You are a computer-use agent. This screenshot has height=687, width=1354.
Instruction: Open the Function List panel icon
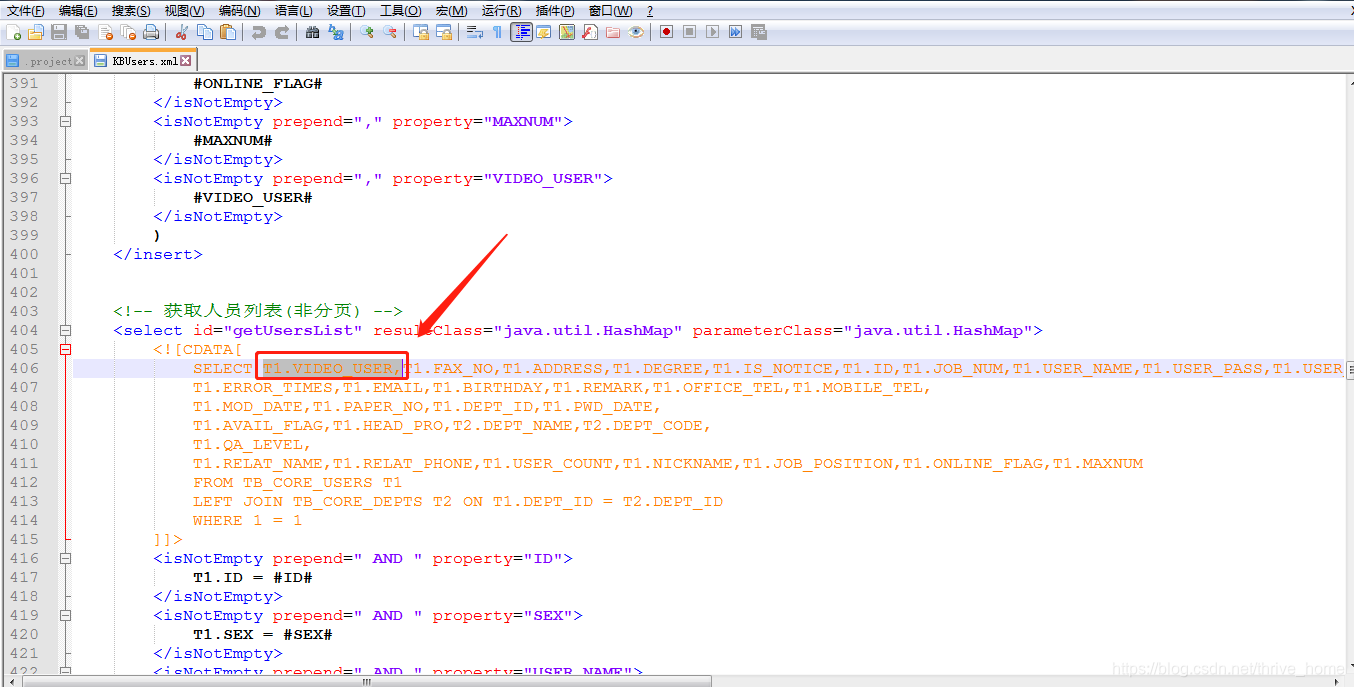click(589, 32)
